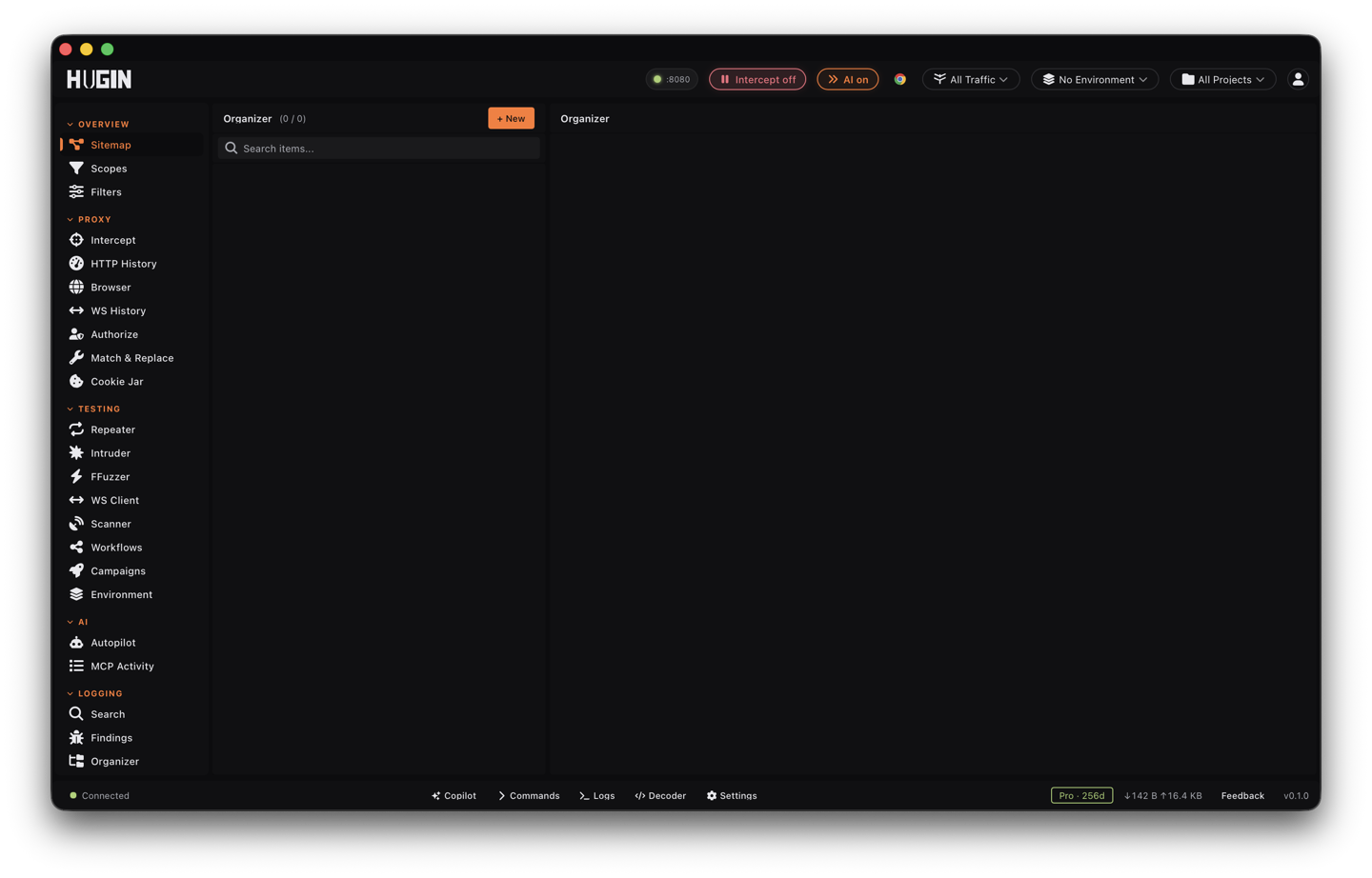Image resolution: width=1372 pixels, height=878 pixels.
Task: Click the Autopilot robot icon
Action: click(76, 643)
